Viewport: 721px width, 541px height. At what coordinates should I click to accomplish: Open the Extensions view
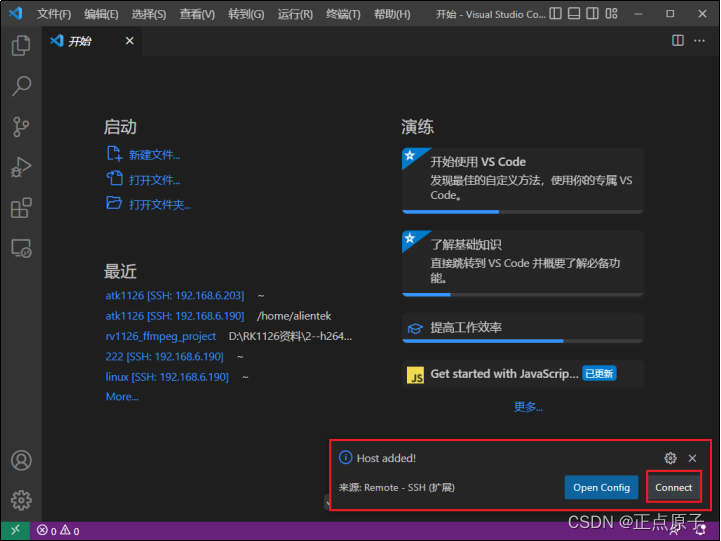pos(21,208)
